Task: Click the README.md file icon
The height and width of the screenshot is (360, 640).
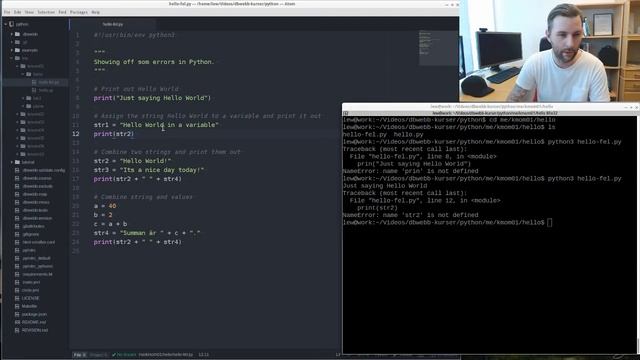Action: click(x=17, y=322)
